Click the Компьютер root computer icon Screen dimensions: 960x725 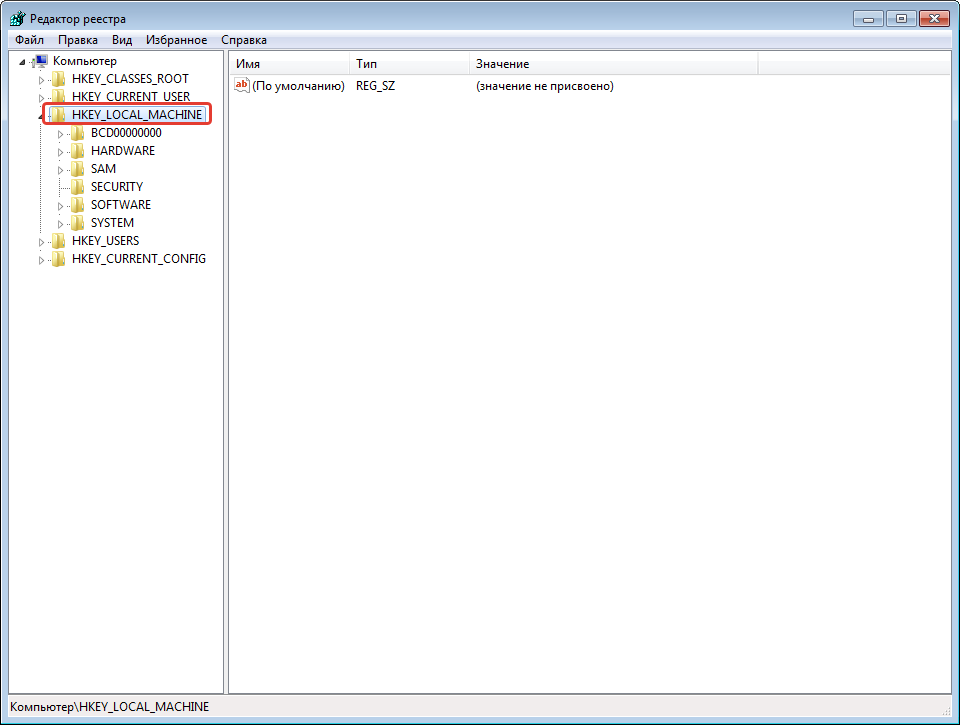click(41, 61)
